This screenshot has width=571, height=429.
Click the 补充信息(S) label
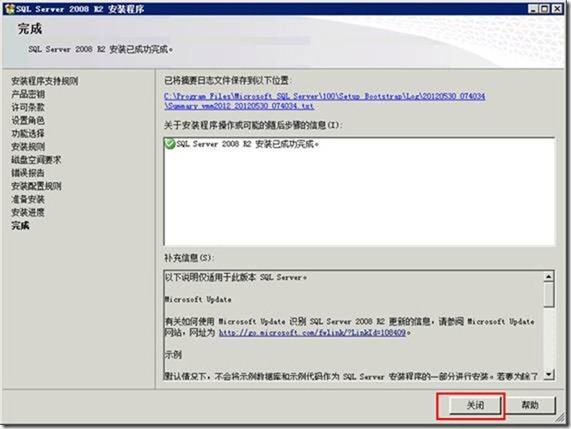click(189, 257)
